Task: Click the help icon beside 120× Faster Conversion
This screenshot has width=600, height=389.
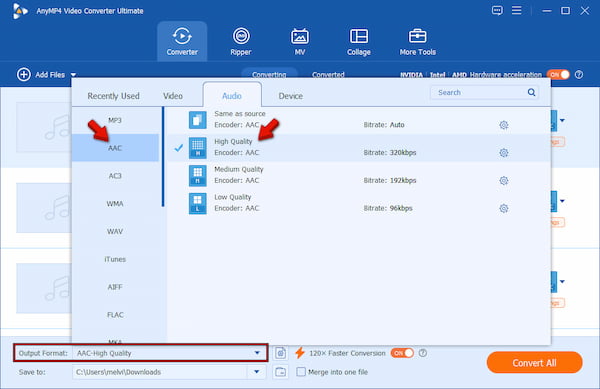Action: (x=422, y=353)
